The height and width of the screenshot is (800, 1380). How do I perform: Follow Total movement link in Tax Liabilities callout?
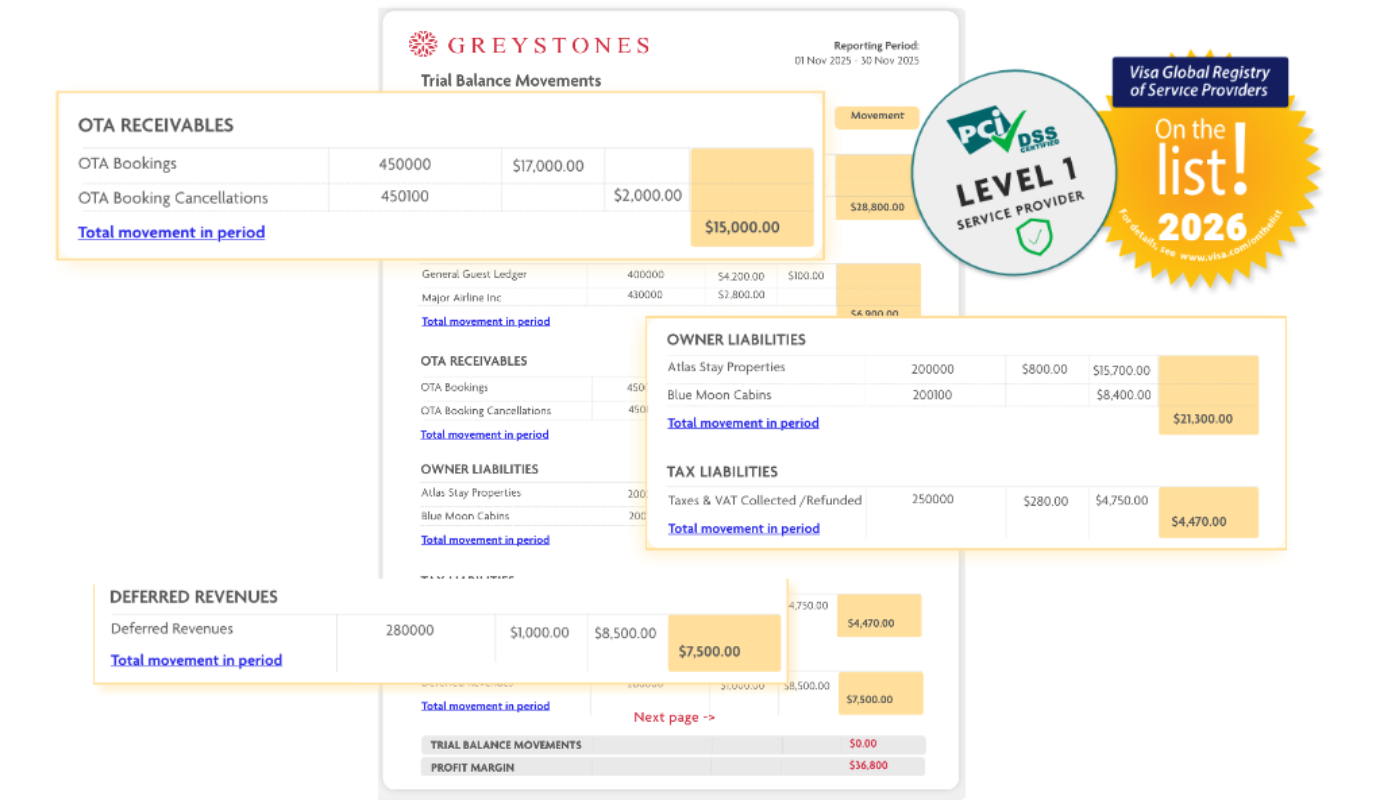pyautogui.click(x=743, y=528)
